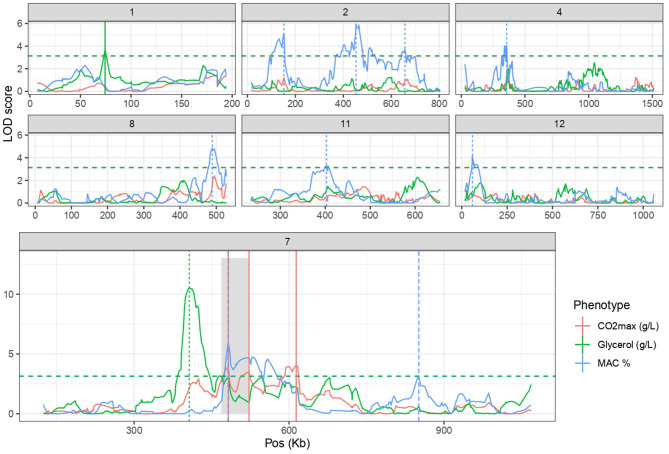Click the gray shaded region in chromosome 7
Screen dimensions: 669x454
coord(235,336)
